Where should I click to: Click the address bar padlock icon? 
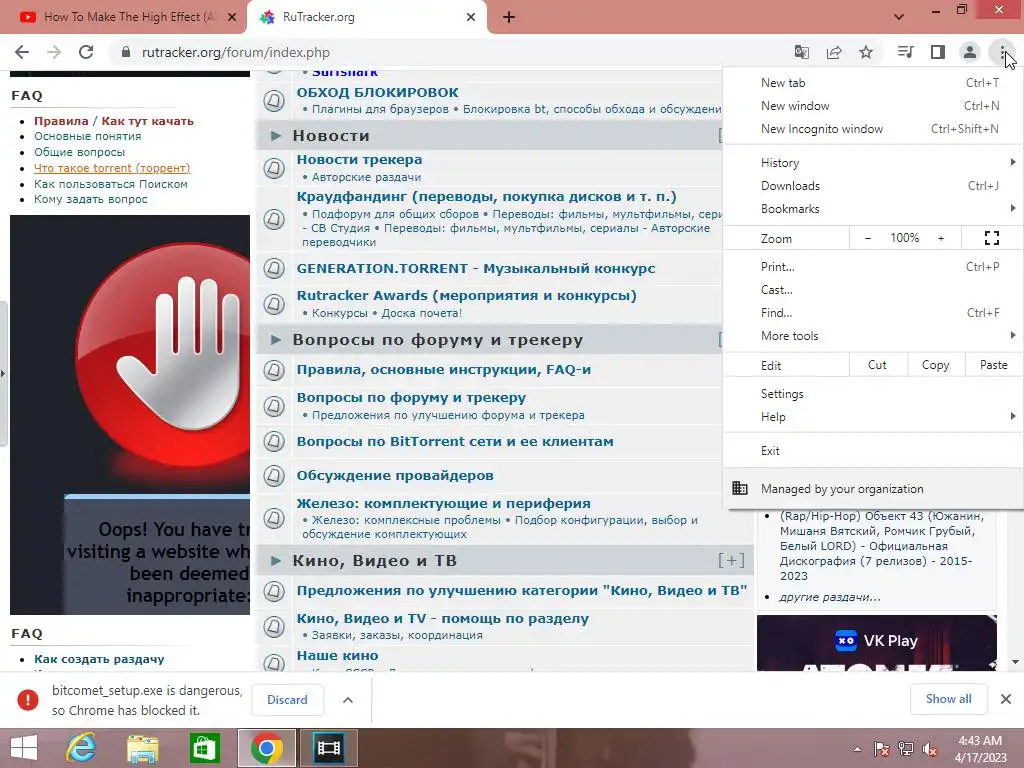click(126, 52)
